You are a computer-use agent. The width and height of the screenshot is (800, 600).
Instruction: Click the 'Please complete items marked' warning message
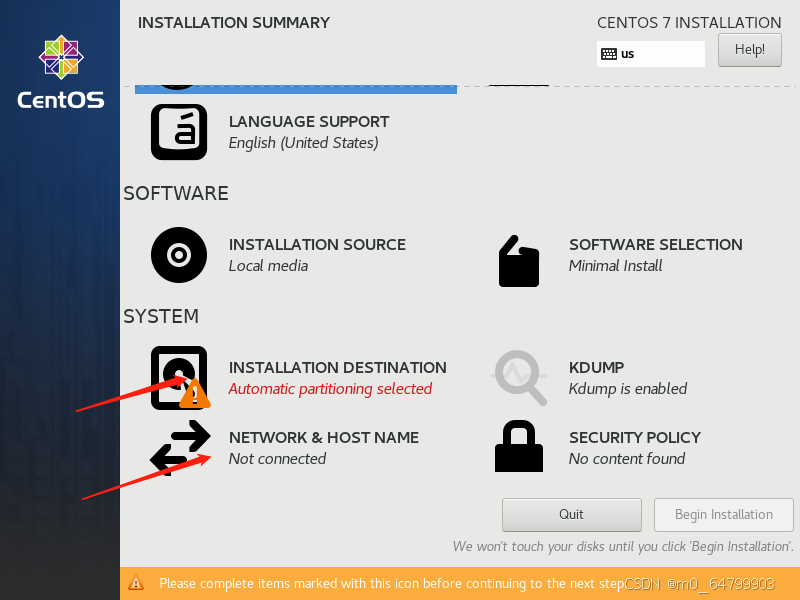(x=392, y=583)
